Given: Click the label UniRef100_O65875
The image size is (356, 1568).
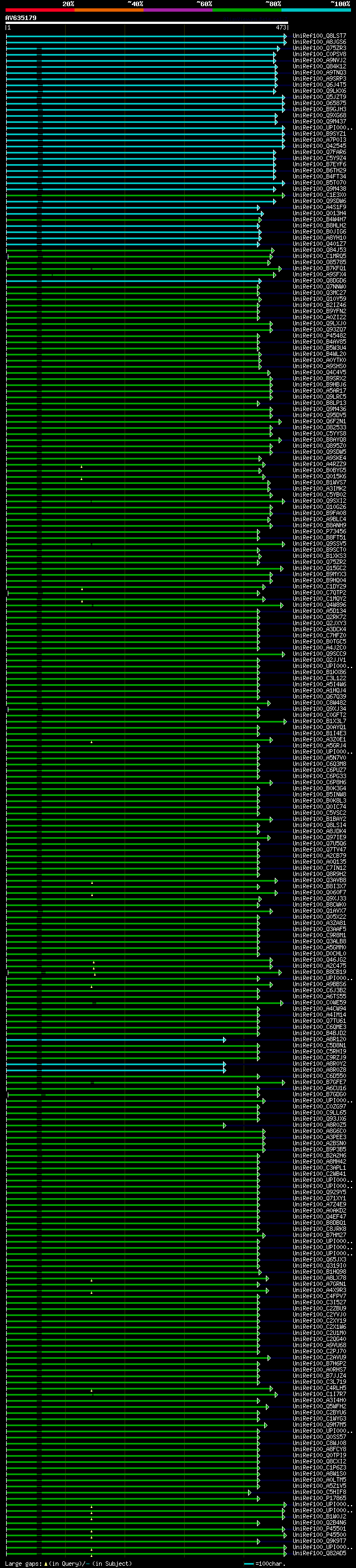Looking at the screenshot, I should pos(319,103).
